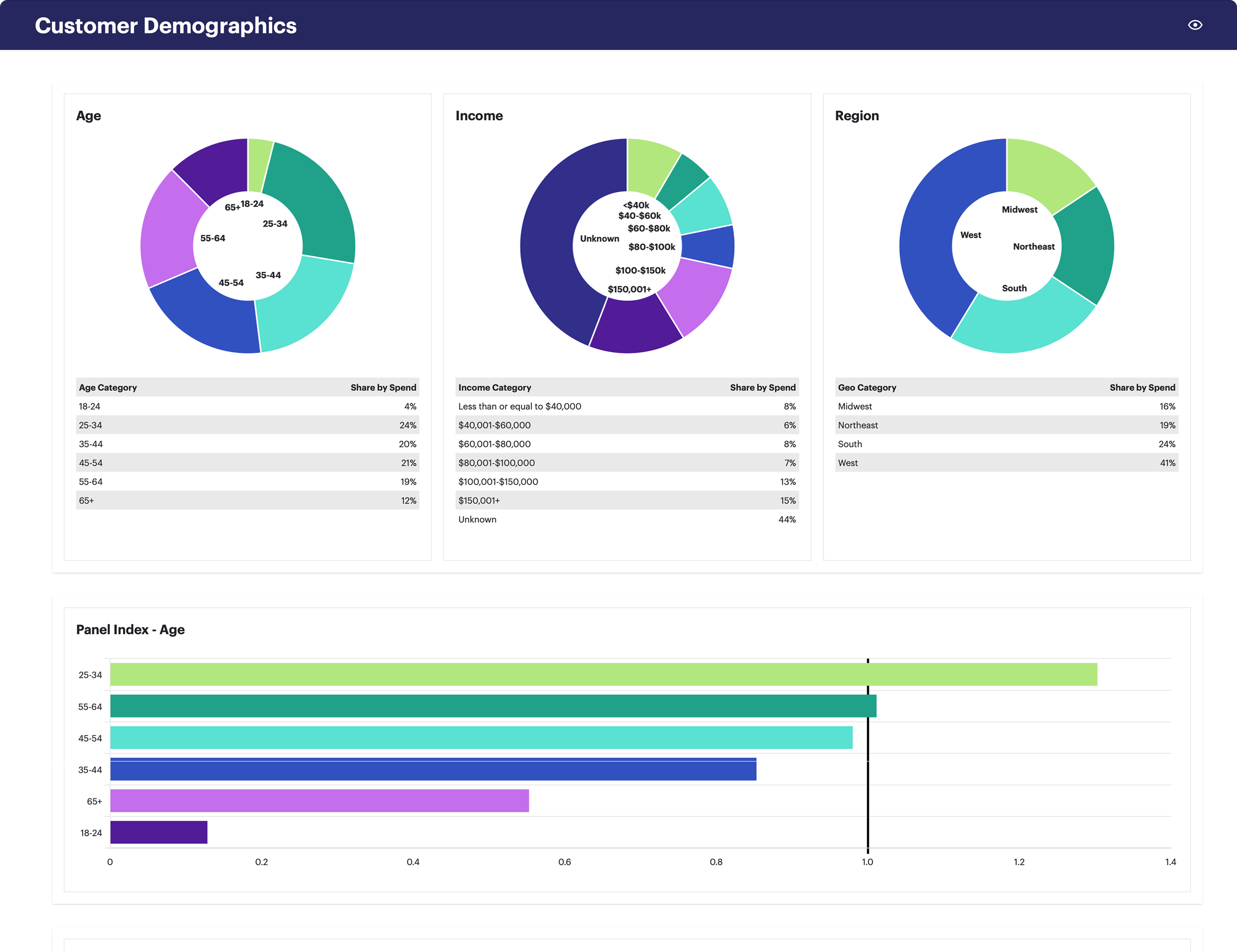The width and height of the screenshot is (1237, 952).
Task: Click the Income Category column header
Action: click(x=494, y=387)
